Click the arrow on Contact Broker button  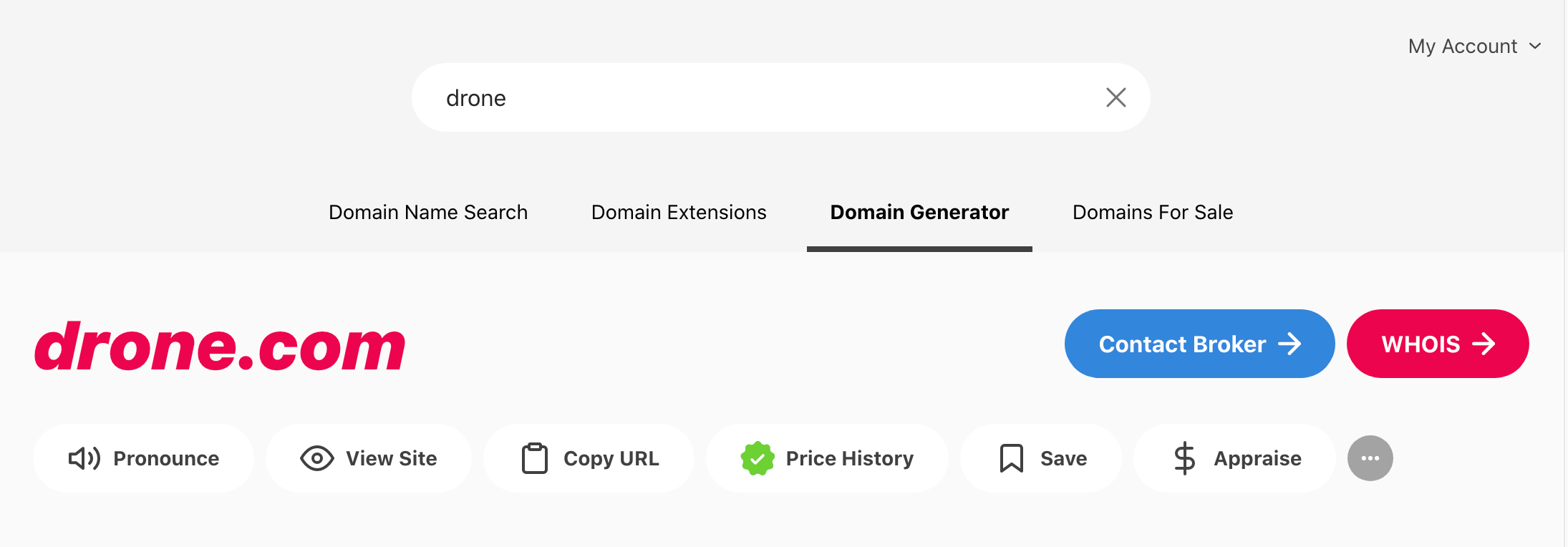[x=1289, y=344]
